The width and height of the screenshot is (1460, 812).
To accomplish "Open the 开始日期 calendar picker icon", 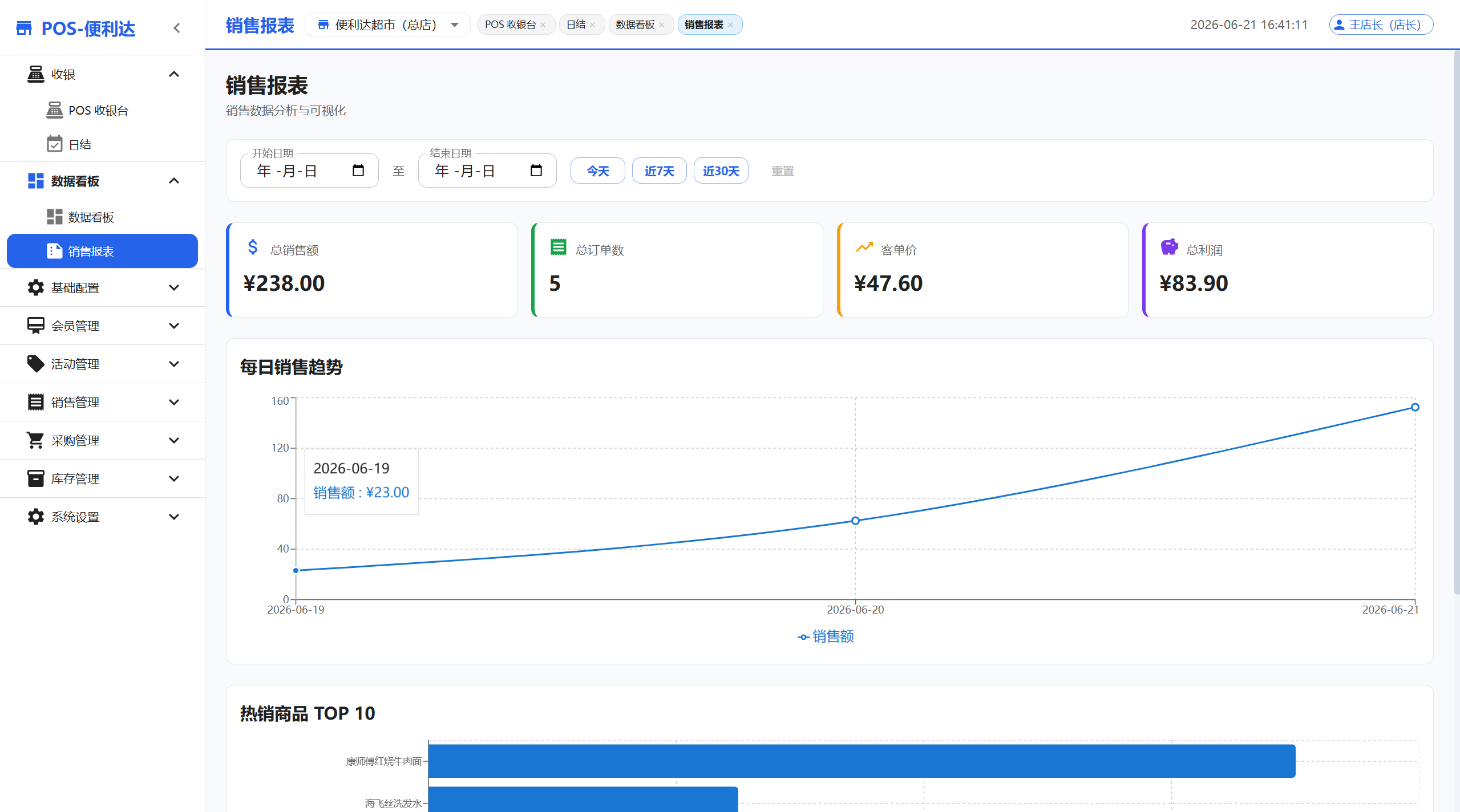I will point(358,170).
